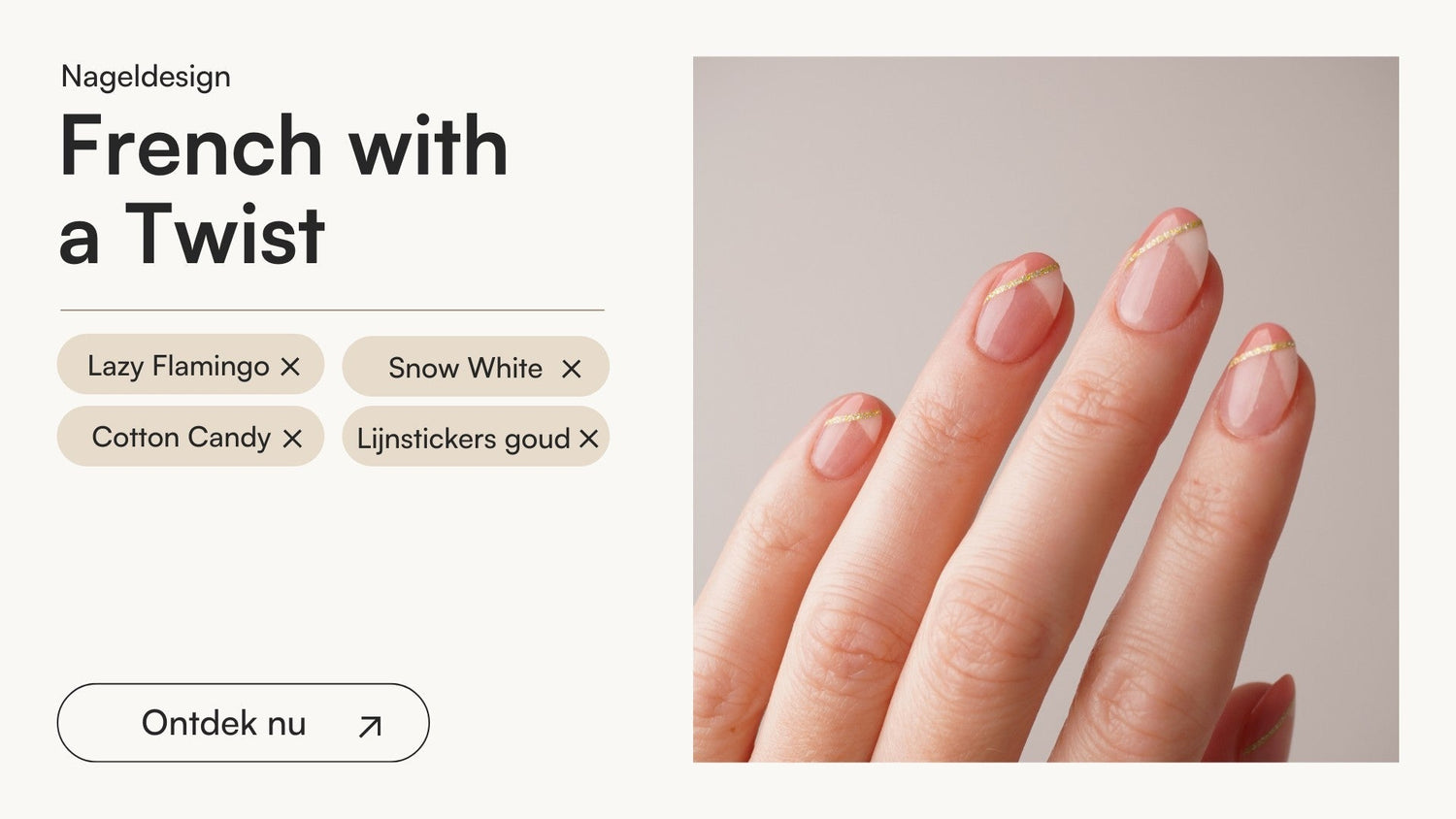Open the French with a Twist heading
1456x819 pixels.
(x=283, y=189)
